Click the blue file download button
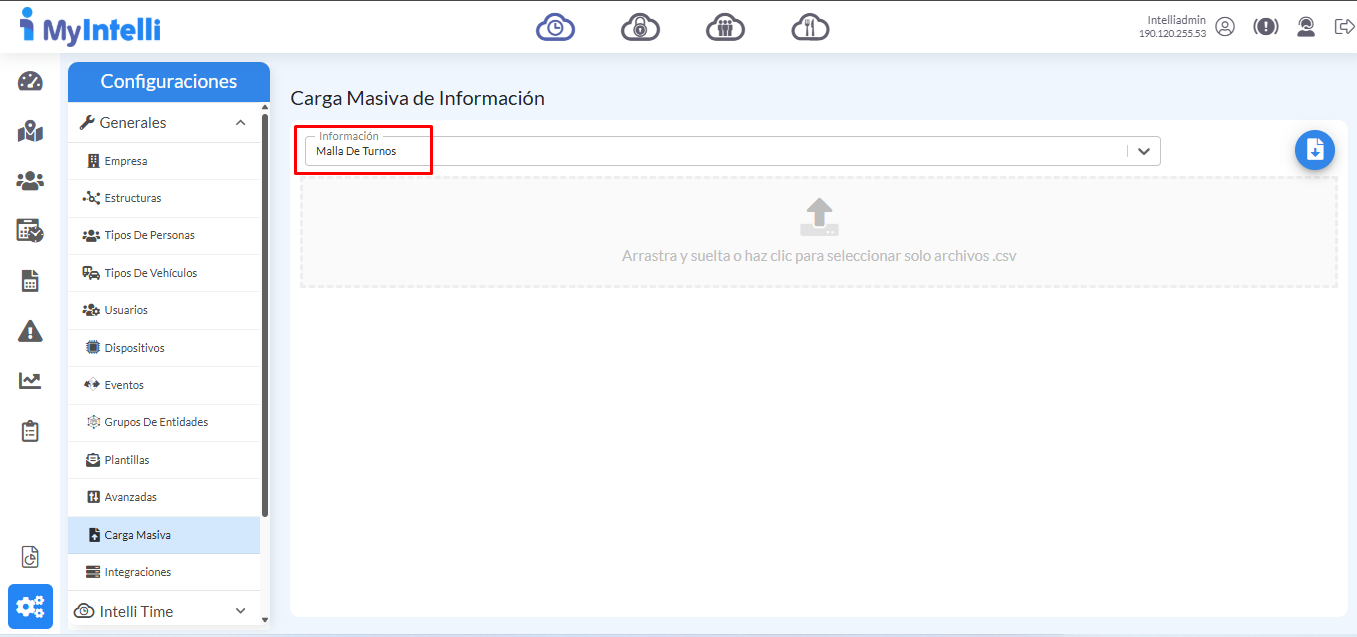Image resolution: width=1357 pixels, height=637 pixels. click(1314, 150)
